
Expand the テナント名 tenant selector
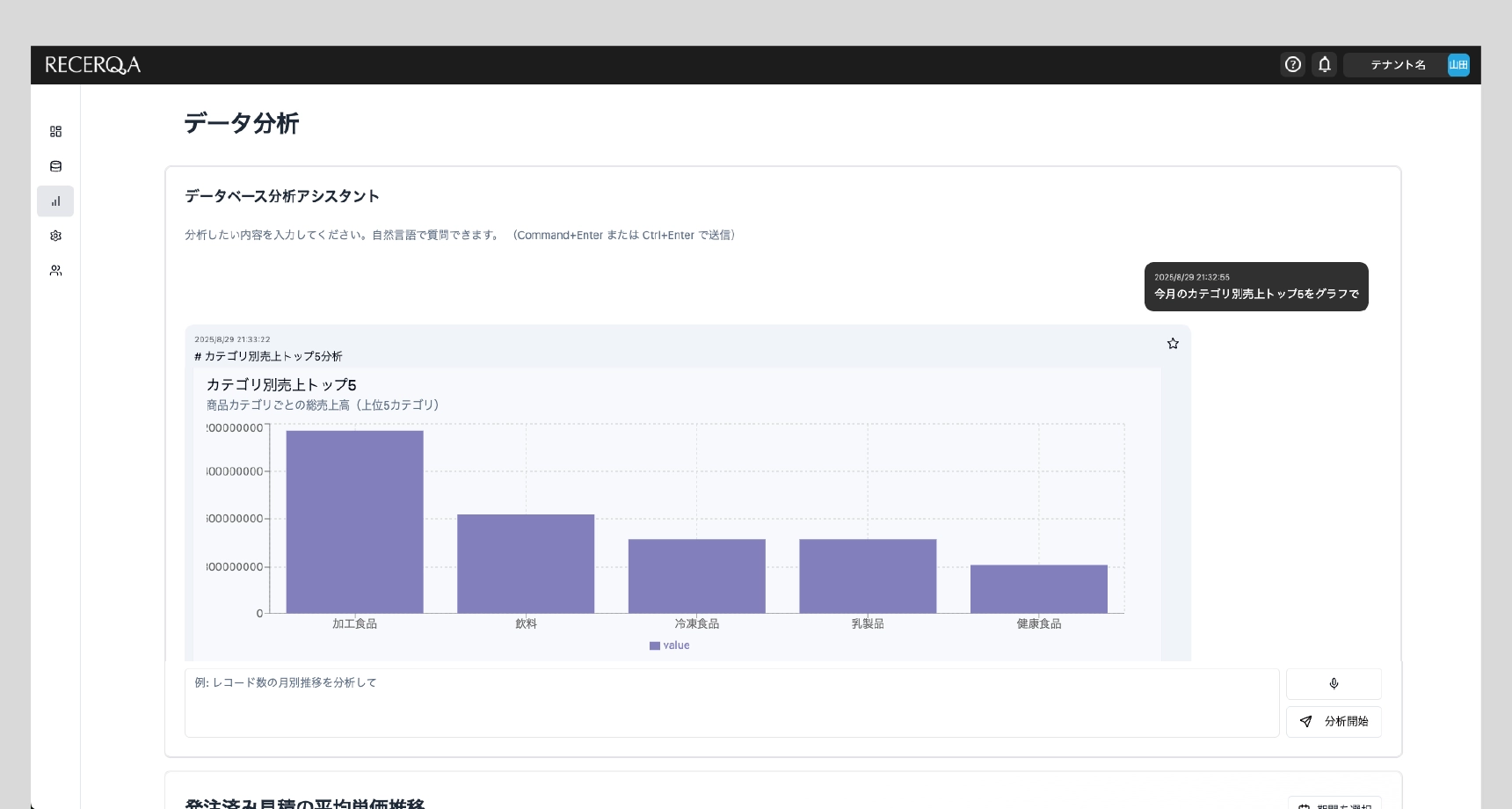[1397, 65]
